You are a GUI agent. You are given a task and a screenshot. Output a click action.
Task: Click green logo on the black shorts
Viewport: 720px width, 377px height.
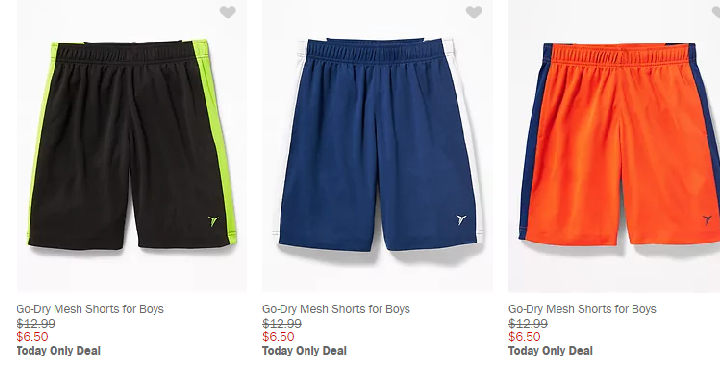pyautogui.click(x=213, y=221)
